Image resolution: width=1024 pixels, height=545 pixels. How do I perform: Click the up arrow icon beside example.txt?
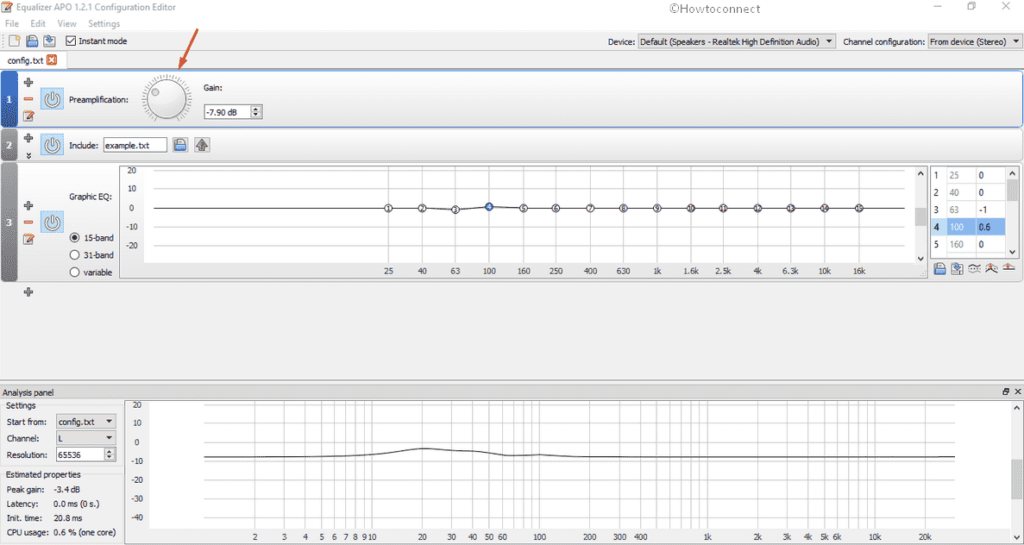point(201,145)
